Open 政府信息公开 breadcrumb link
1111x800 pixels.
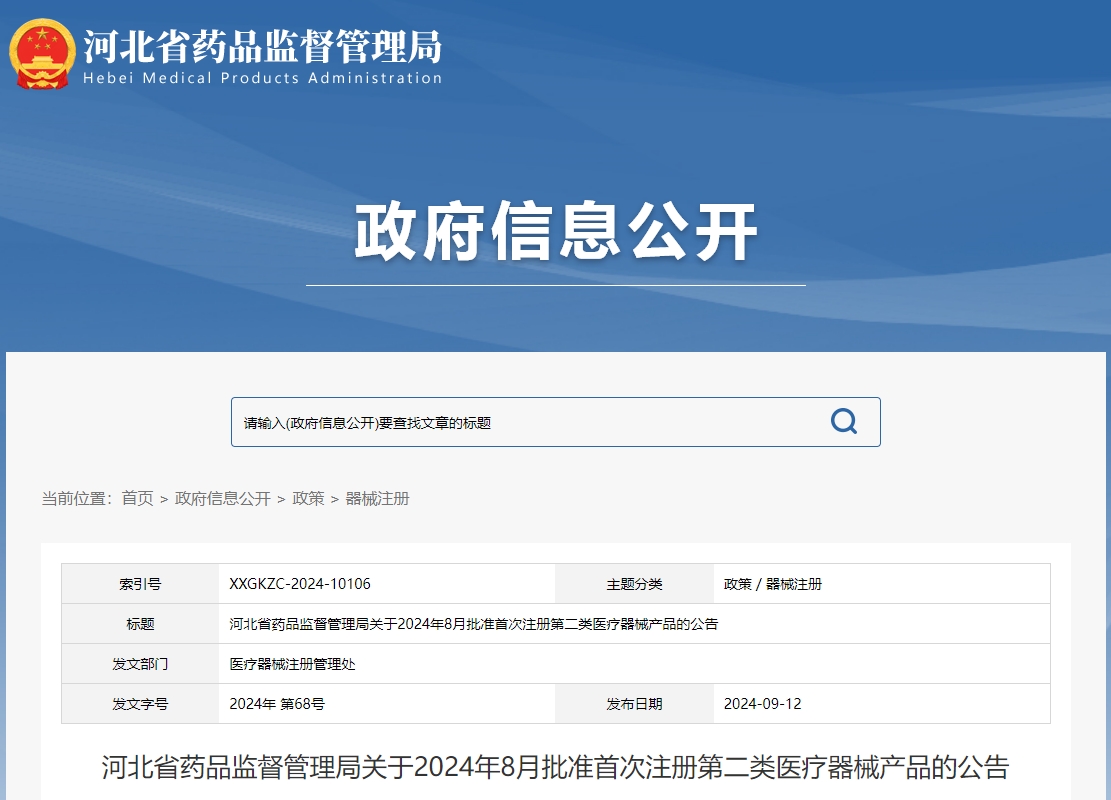click(x=222, y=498)
